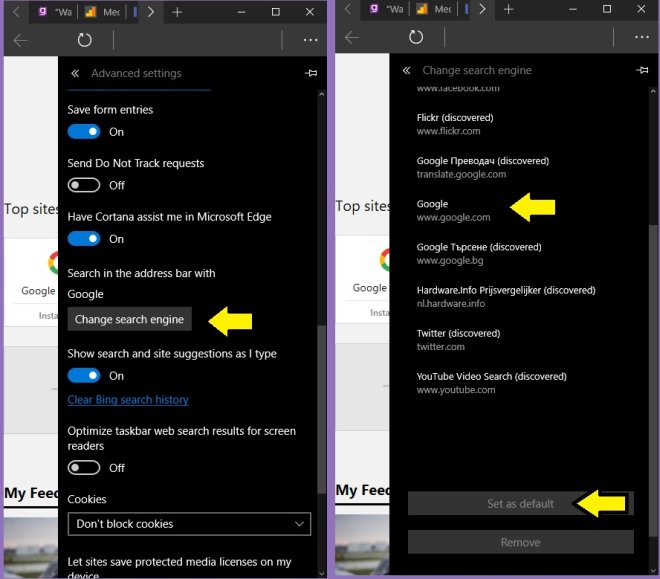This screenshot has width=660, height=579.
Task: Switch to 'Wa tab in left window
Action: (x=55, y=12)
